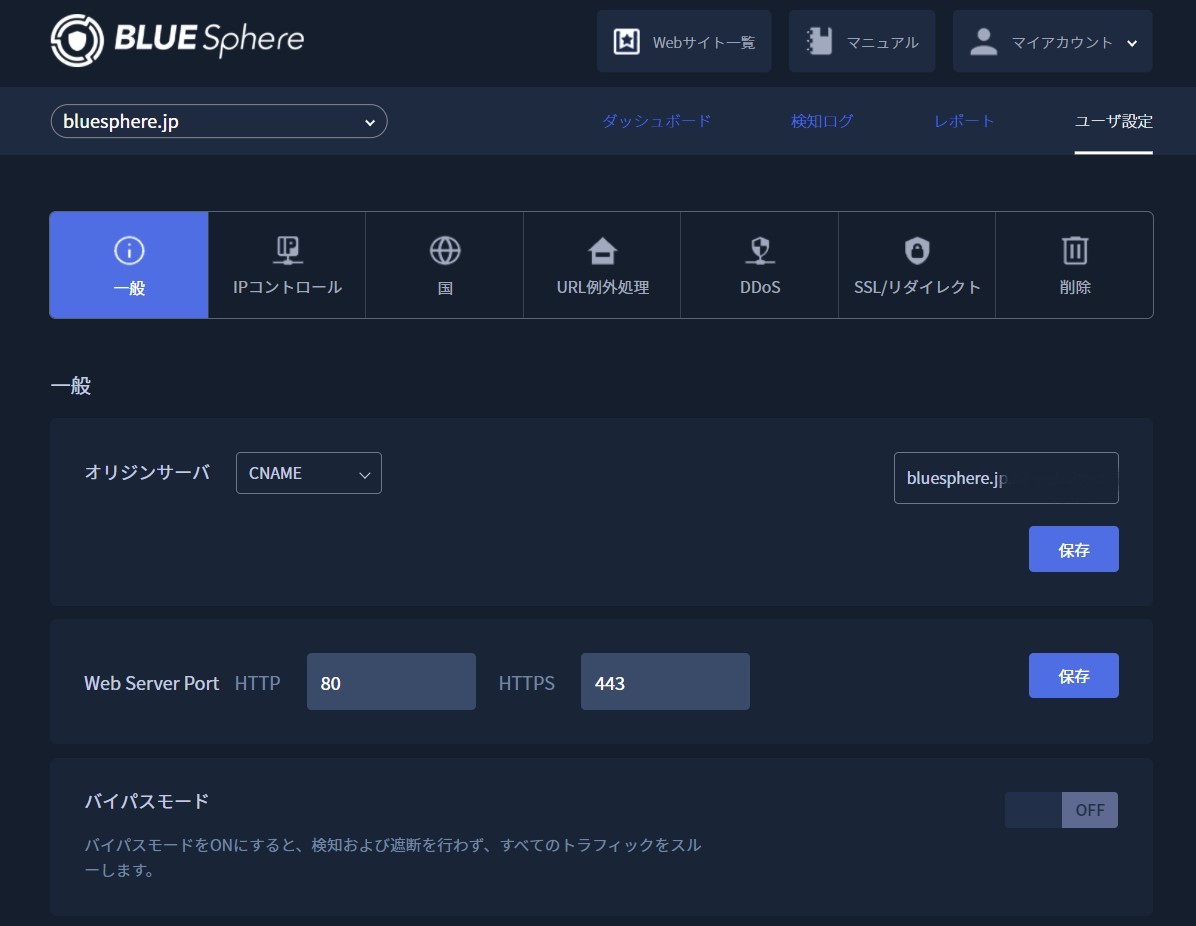Image resolution: width=1196 pixels, height=926 pixels.
Task: Focus the HTTPS port 443 field
Action: click(665, 682)
